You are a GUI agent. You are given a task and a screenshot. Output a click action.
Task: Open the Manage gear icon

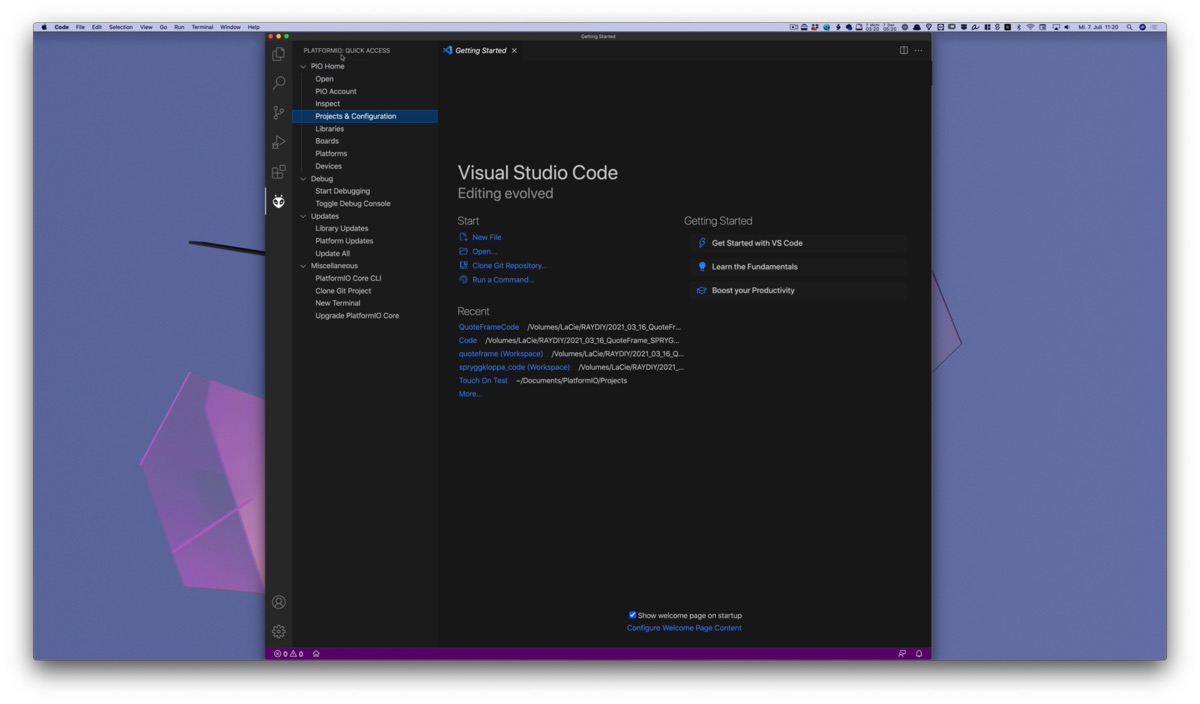pos(279,632)
